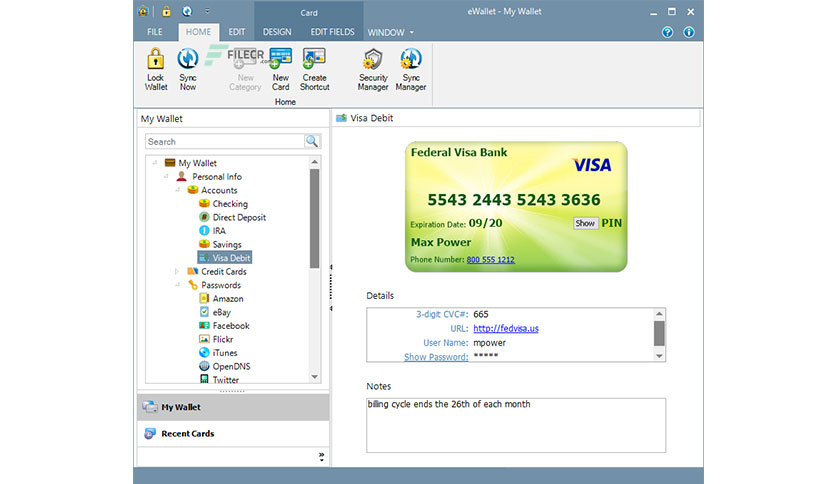Click the New Card ribbon icon
The image size is (836, 484).
pos(280,69)
